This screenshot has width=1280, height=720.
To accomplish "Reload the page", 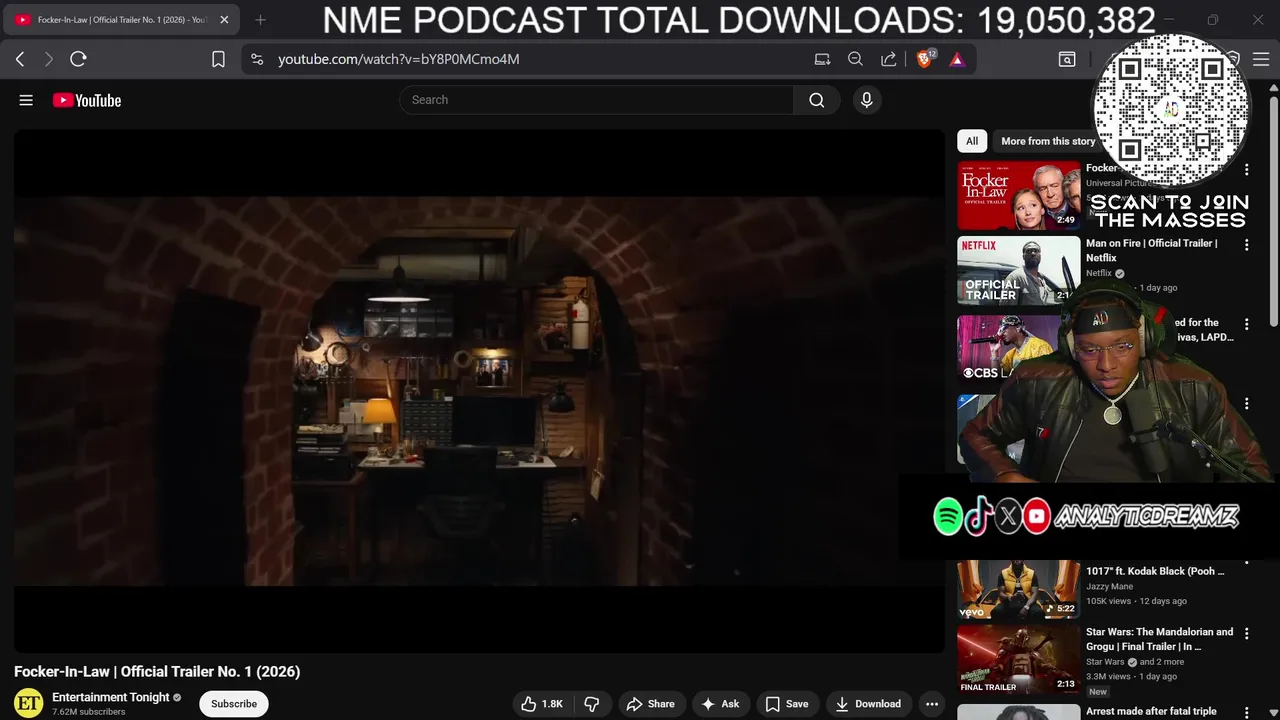I will click(x=78, y=59).
